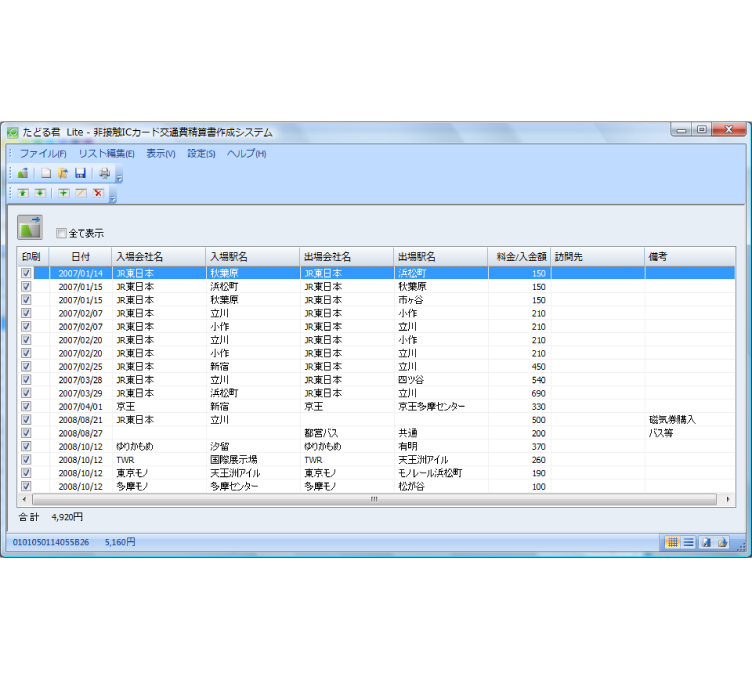Click the large card import button above the table
This screenshot has height=680, width=752.
pyautogui.click(x=30, y=227)
